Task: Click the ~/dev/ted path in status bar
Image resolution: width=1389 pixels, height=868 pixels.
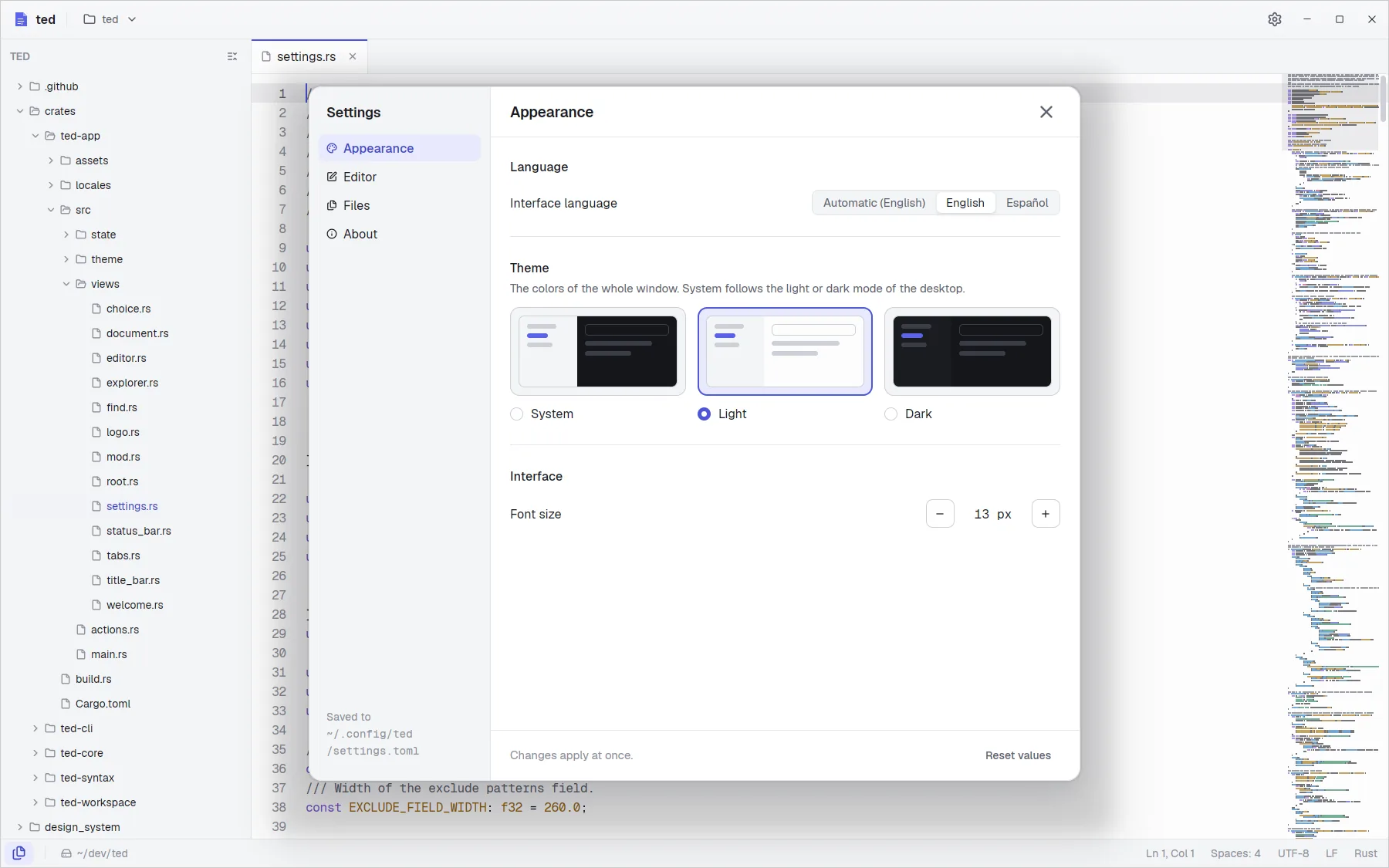Action: [94, 853]
